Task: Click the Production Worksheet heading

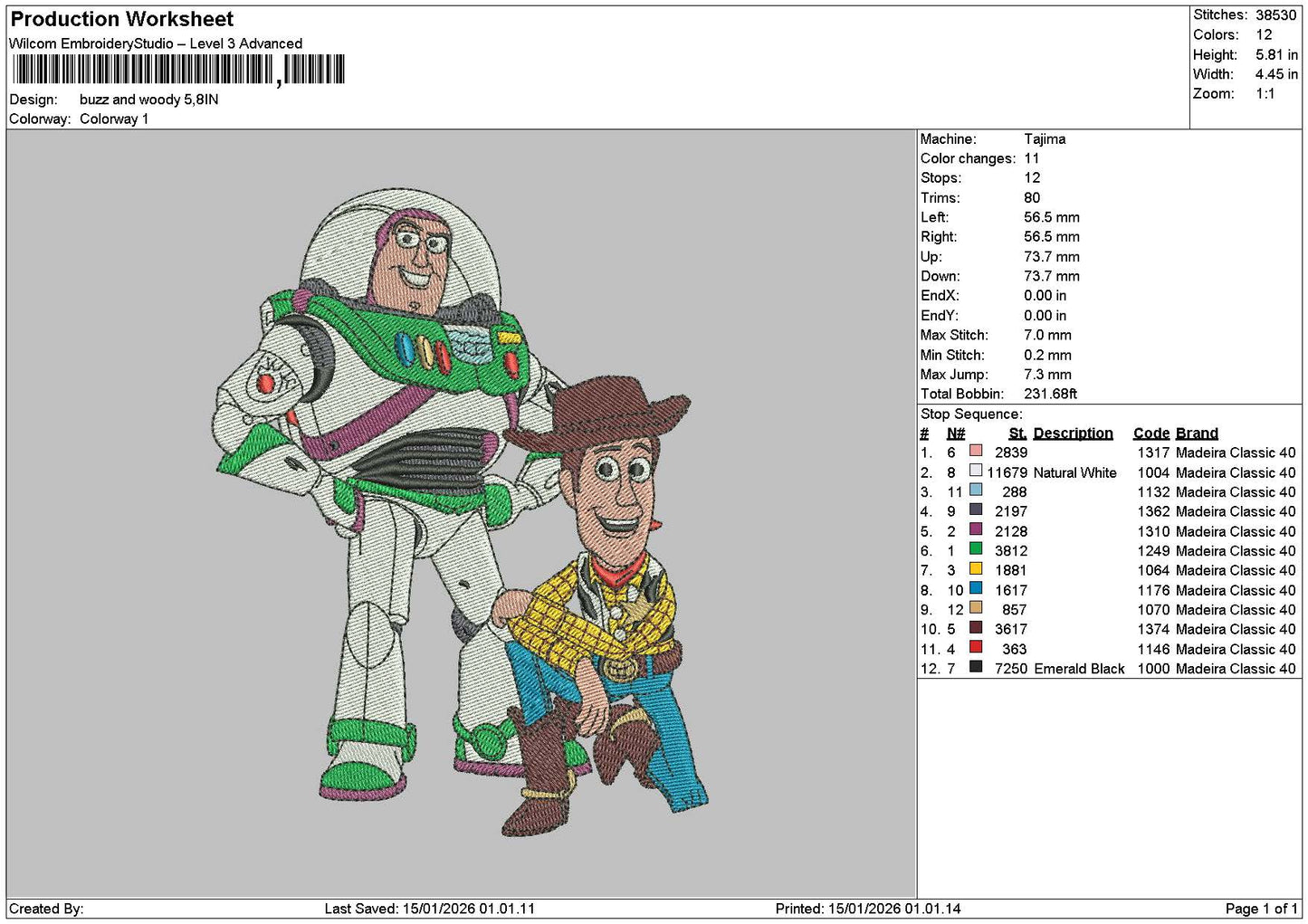Action: [122, 19]
